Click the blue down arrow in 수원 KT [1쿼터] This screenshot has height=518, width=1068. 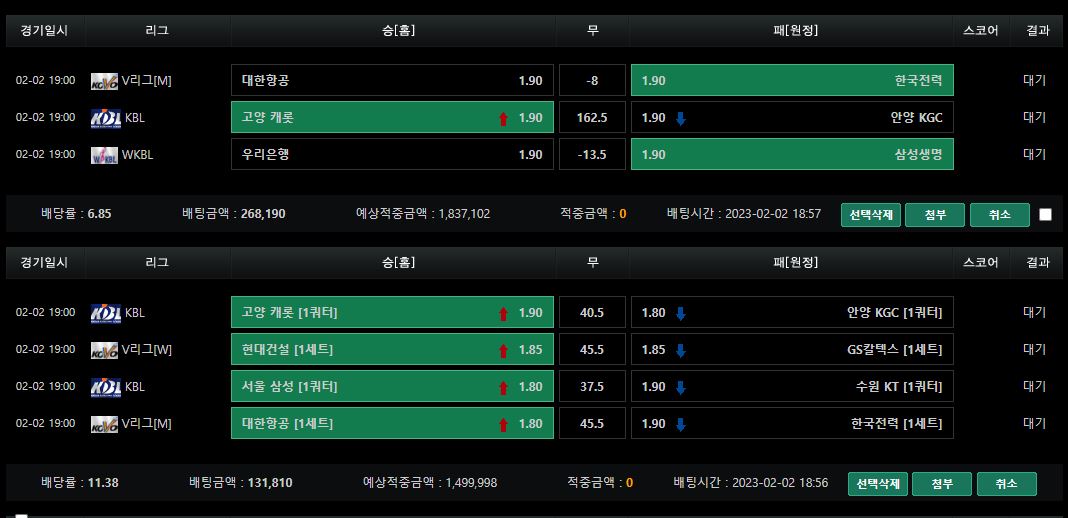tap(680, 387)
